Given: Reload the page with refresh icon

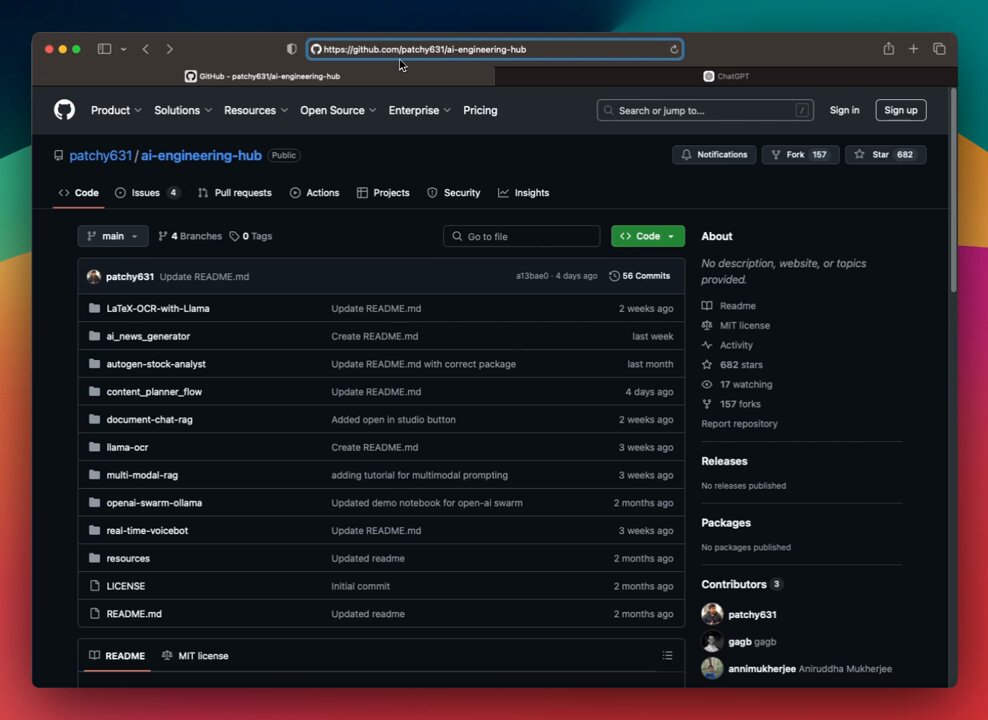Looking at the screenshot, I should click(x=674, y=49).
